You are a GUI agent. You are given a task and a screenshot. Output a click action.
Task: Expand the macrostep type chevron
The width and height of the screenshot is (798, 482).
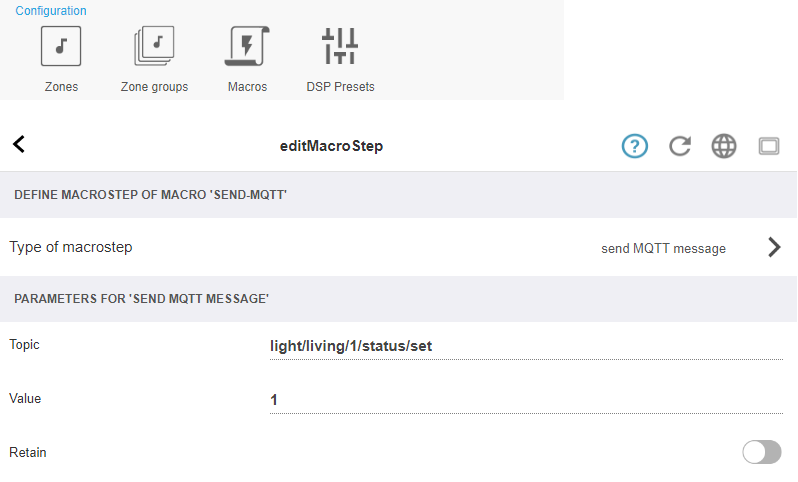[774, 247]
